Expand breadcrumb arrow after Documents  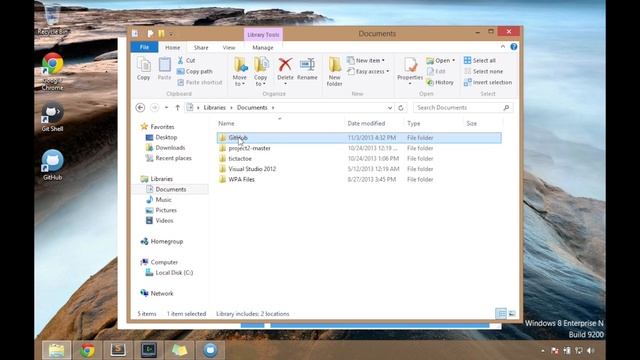pyautogui.click(x=273, y=108)
